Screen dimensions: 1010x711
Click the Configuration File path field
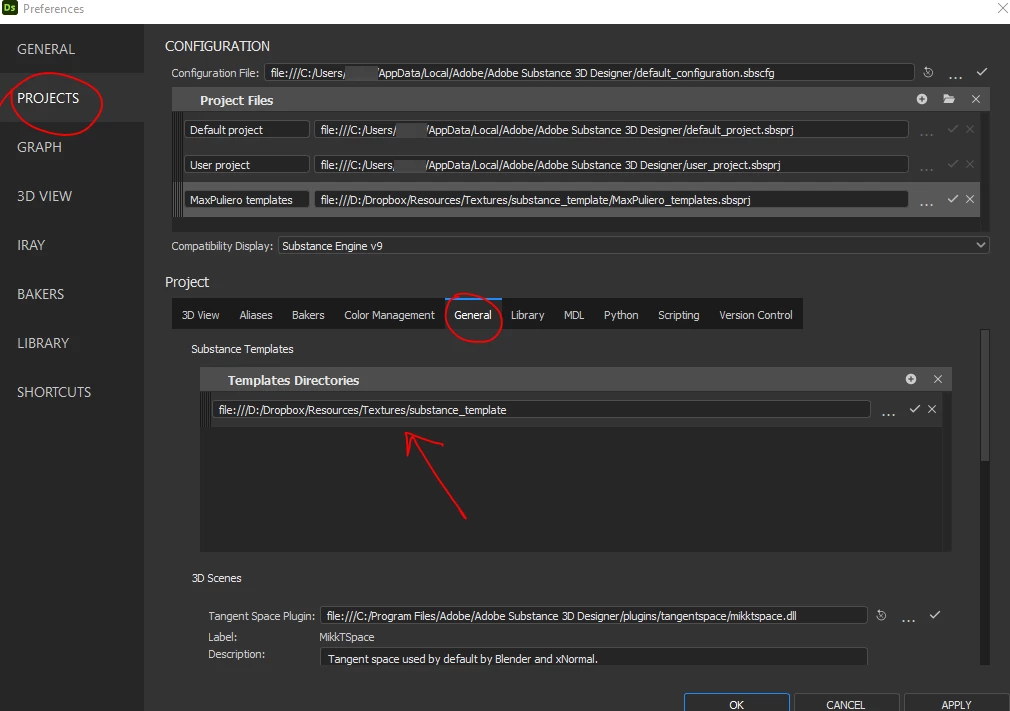point(589,73)
